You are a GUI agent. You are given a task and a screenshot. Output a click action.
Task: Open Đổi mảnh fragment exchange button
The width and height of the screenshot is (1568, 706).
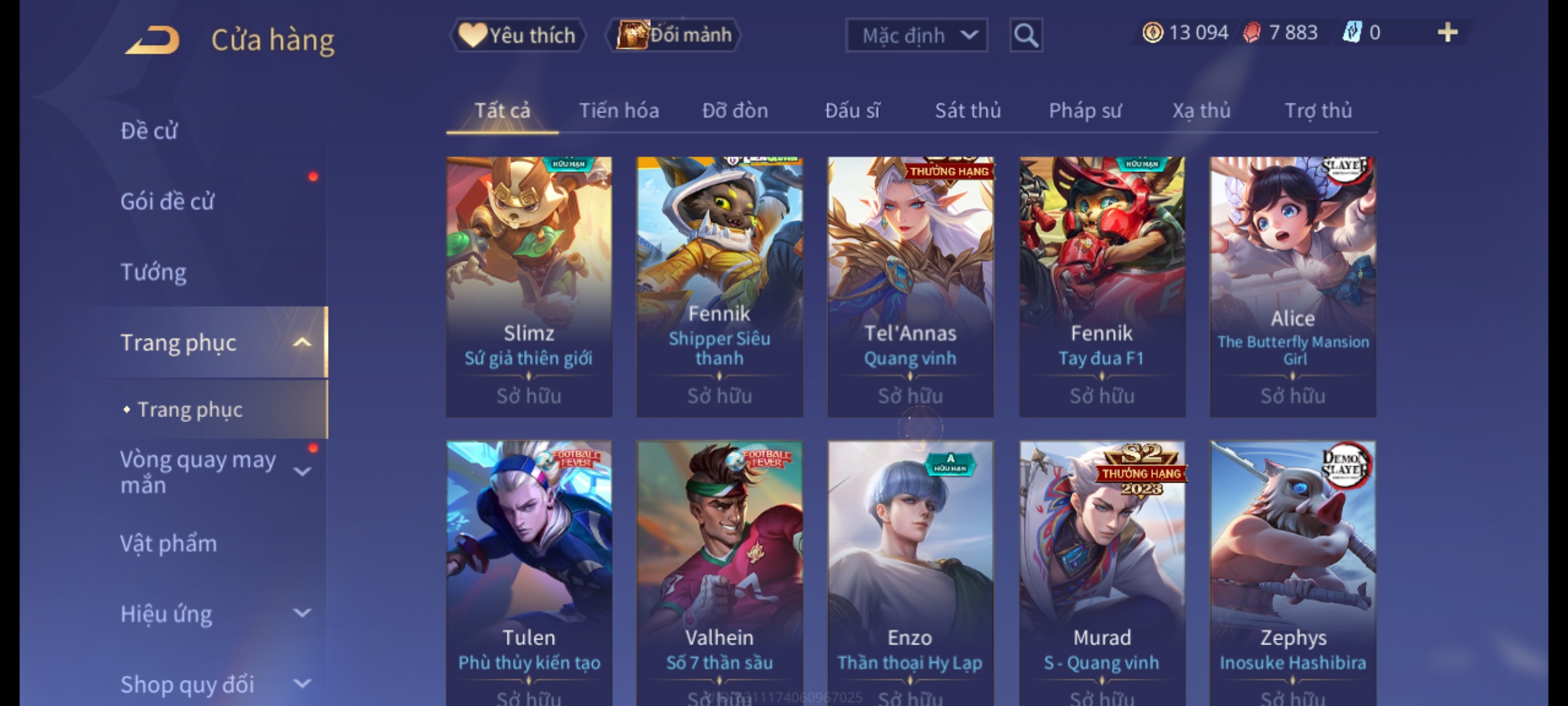tap(673, 35)
